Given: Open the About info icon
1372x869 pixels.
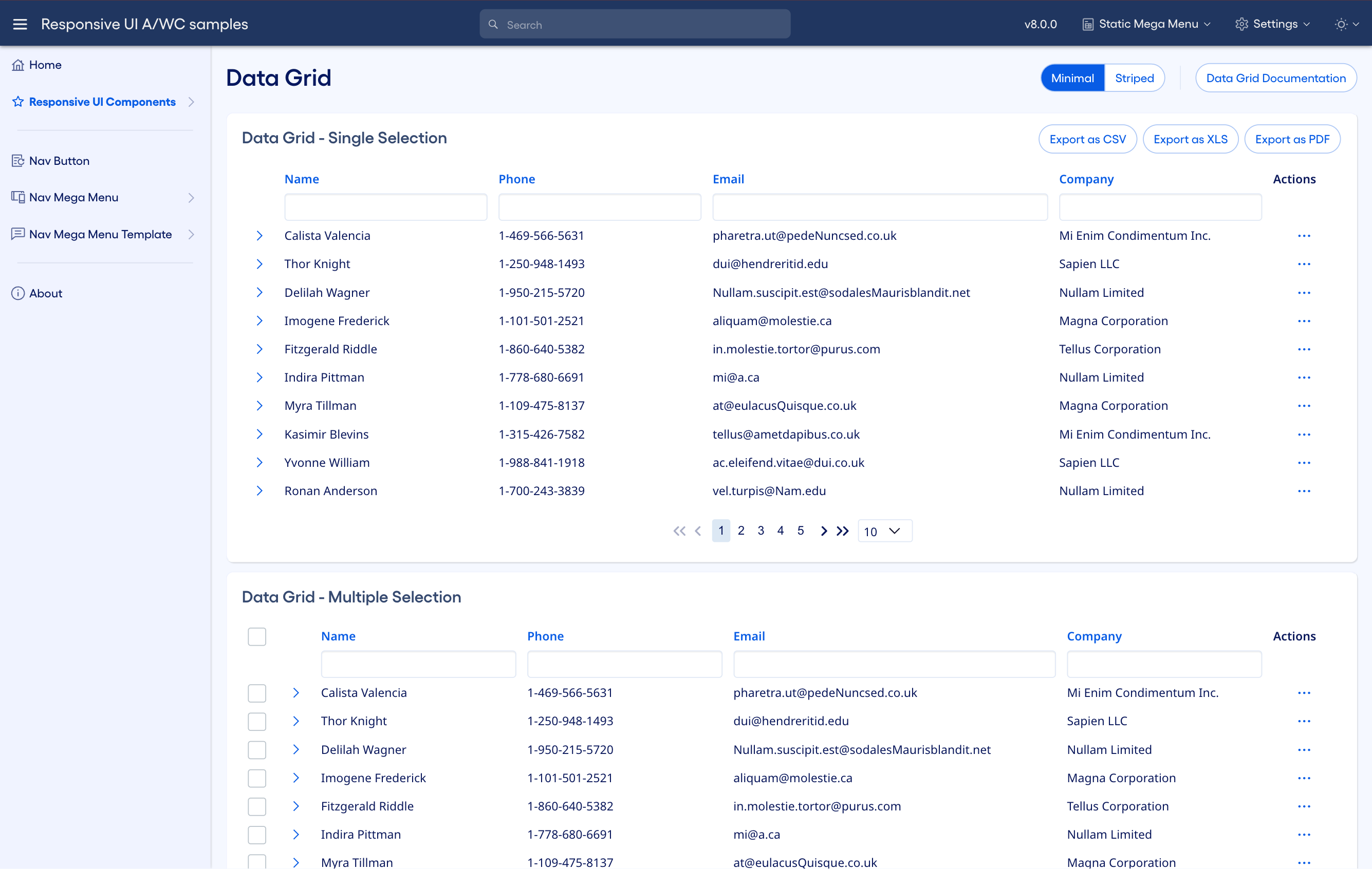Looking at the screenshot, I should [x=17, y=293].
